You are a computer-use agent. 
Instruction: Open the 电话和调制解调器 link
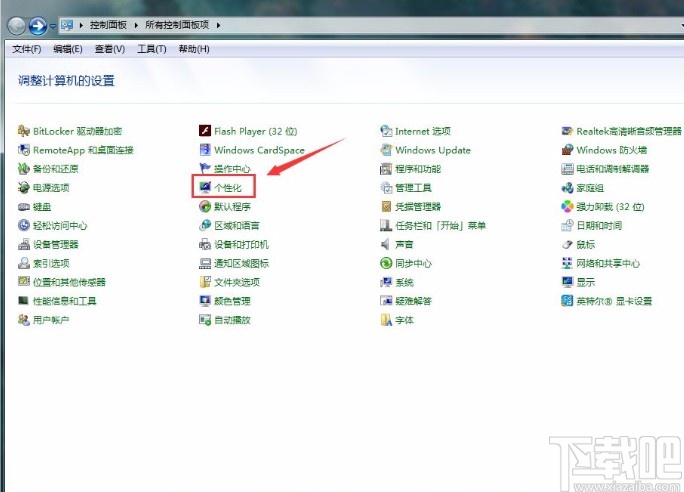(x=612, y=169)
